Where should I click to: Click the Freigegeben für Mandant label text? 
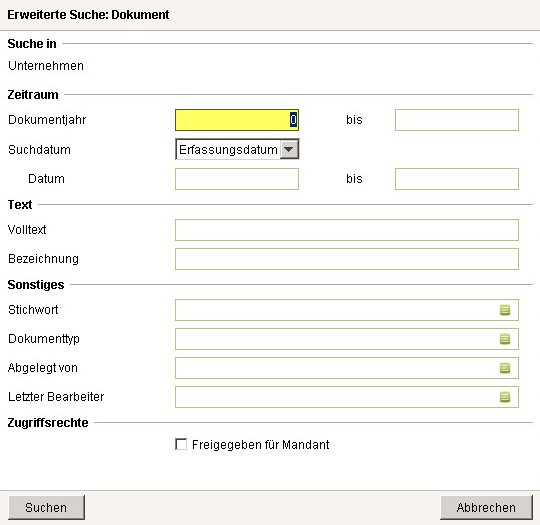click(260, 445)
